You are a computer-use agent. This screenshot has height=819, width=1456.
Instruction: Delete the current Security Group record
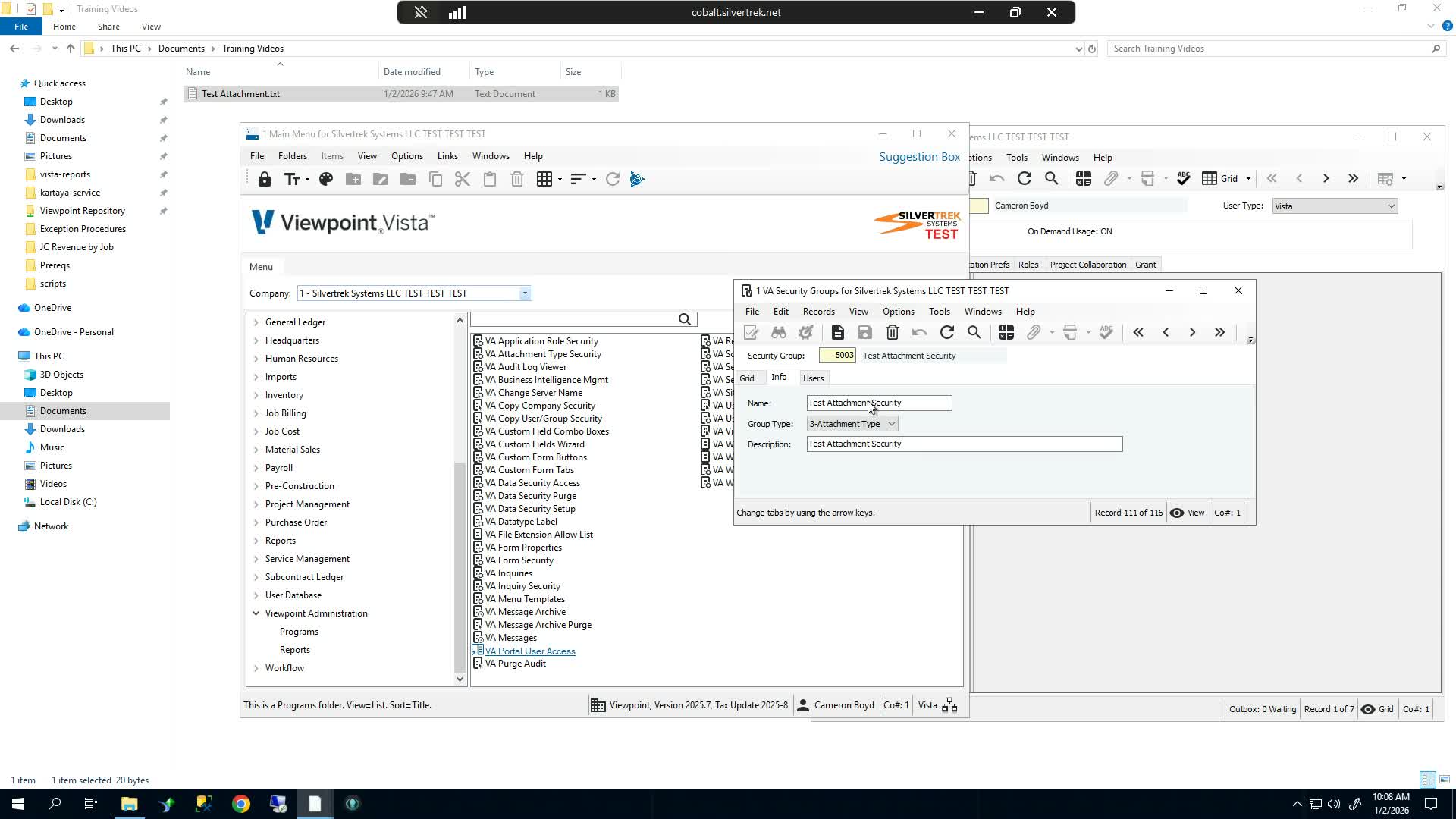(893, 333)
